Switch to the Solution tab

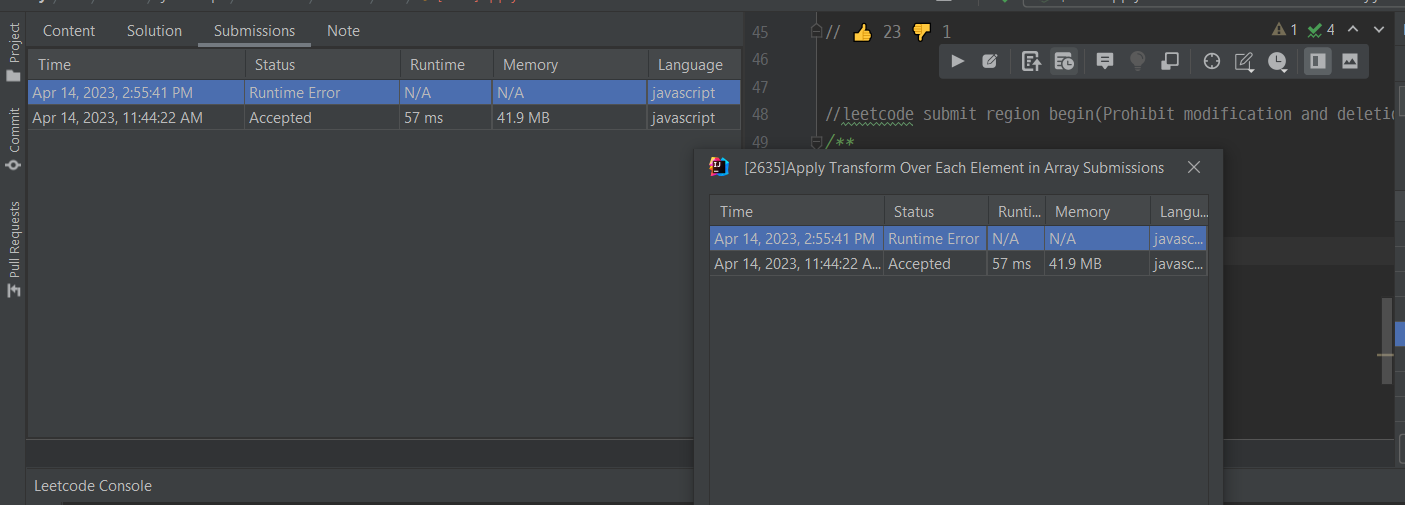click(x=155, y=31)
